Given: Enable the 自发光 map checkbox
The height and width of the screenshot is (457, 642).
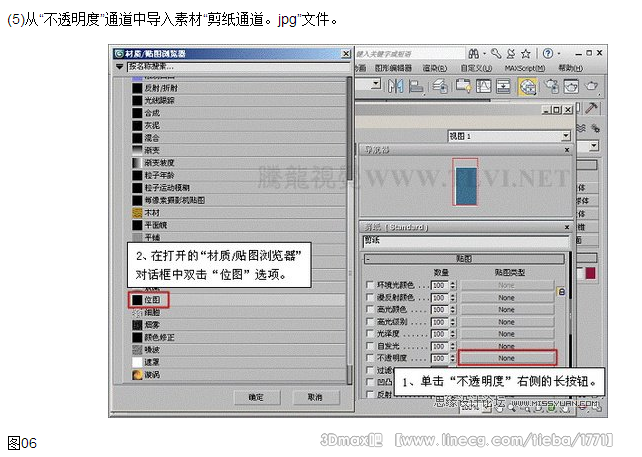Looking at the screenshot, I should [x=370, y=345].
